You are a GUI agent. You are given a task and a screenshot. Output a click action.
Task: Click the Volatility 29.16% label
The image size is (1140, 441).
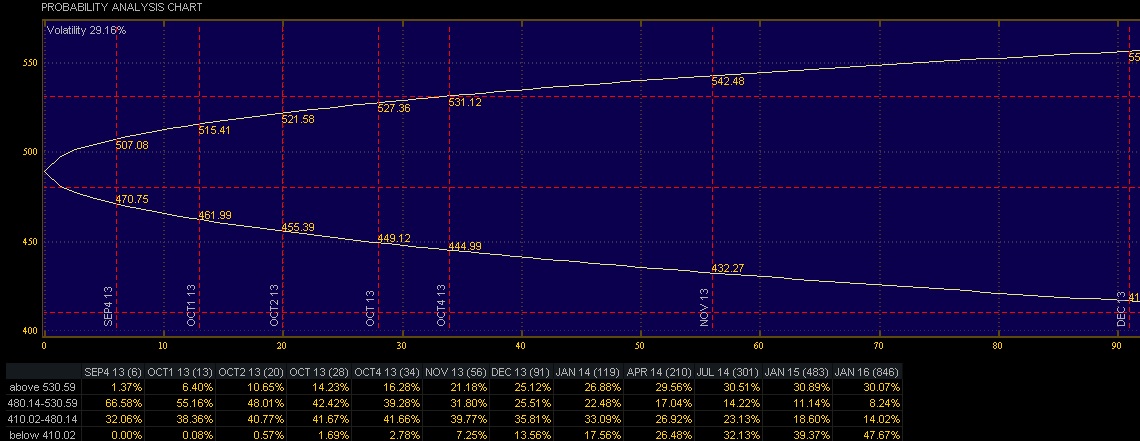click(x=87, y=31)
